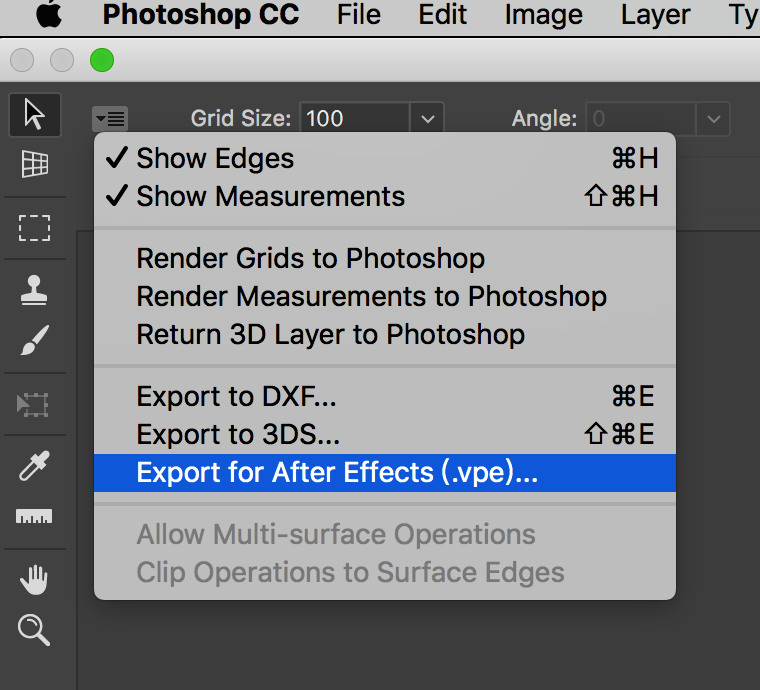Select the Measure ruler tool
This screenshot has height=690, width=760.
click(x=35, y=517)
